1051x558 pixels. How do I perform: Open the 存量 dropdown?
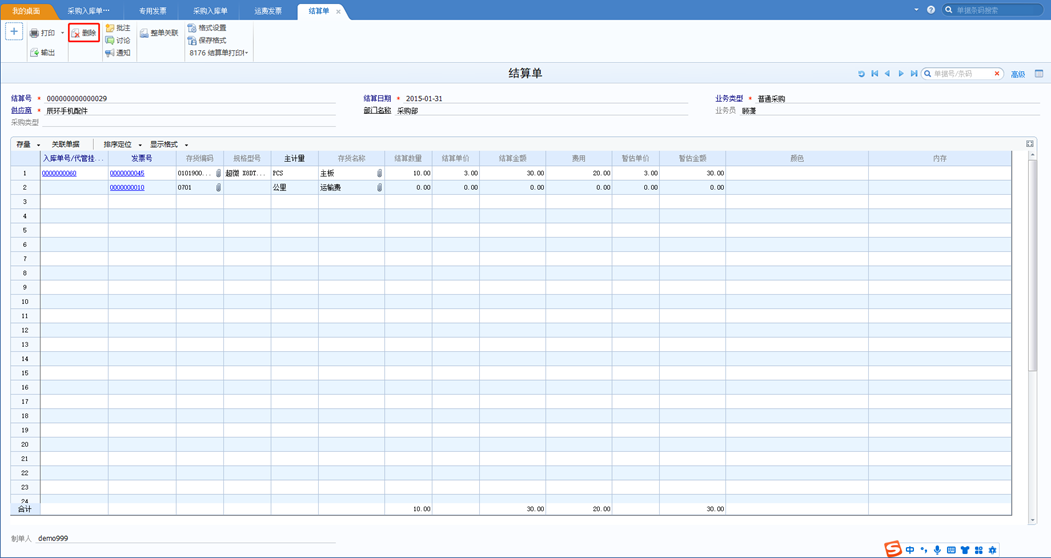[x=28, y=144]
